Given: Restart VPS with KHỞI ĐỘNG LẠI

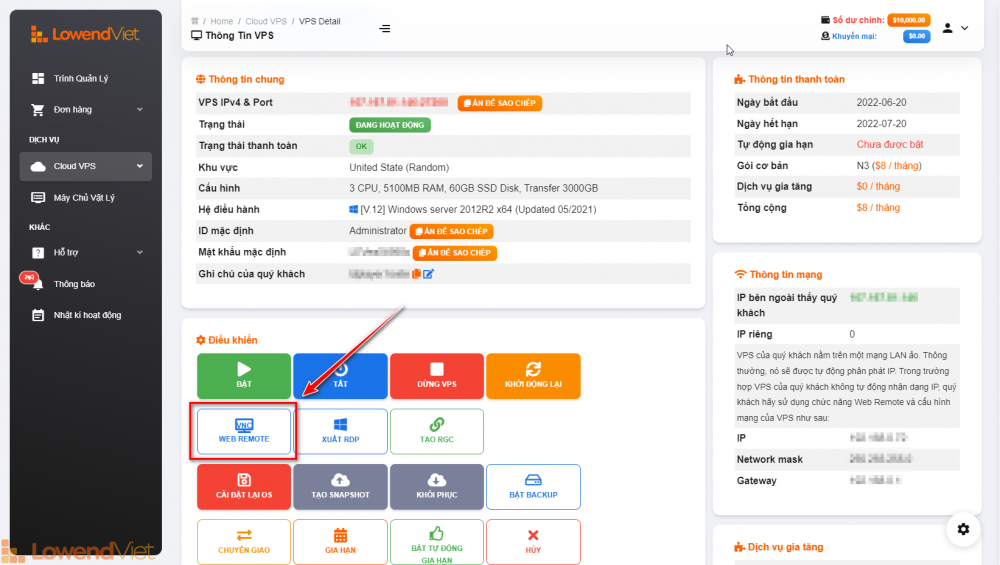Looking at the screenshot, I should (x=533, y=376).
